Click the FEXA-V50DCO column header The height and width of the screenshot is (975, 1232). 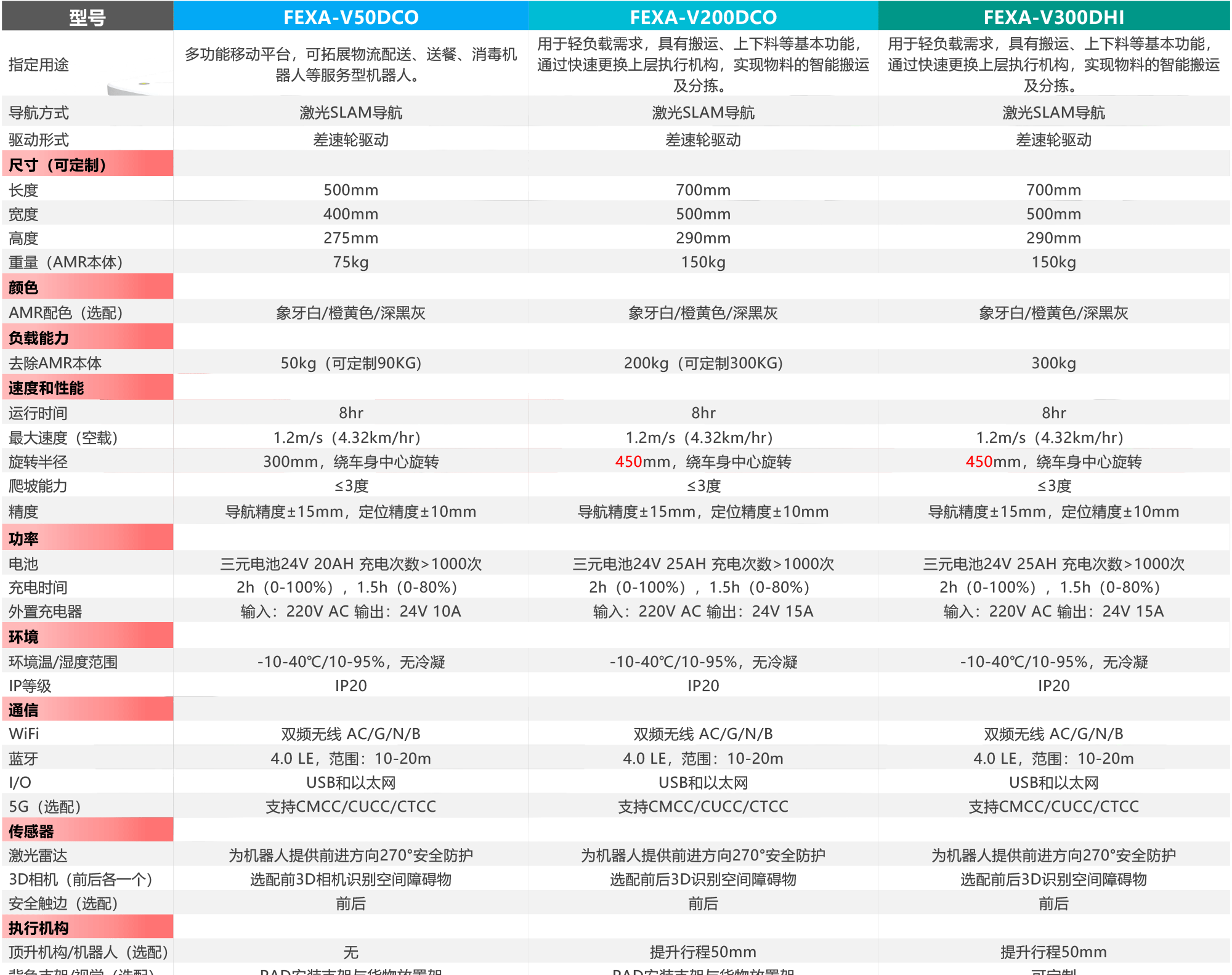point(351,17)
